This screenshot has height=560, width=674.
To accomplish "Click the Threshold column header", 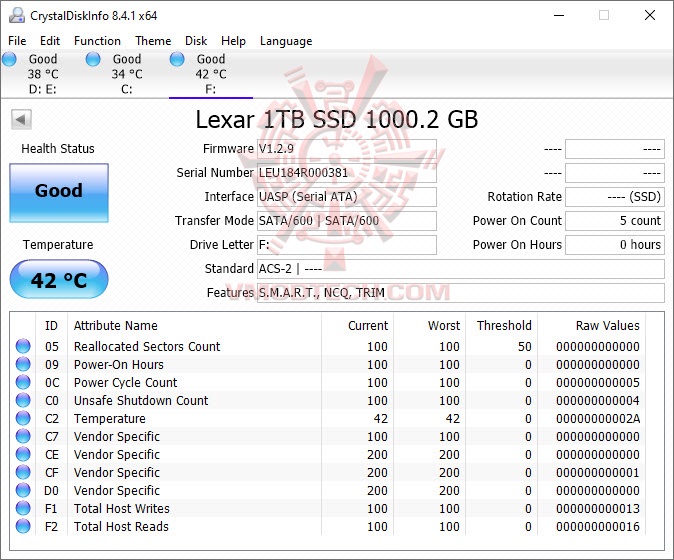I will coord(502,325).
